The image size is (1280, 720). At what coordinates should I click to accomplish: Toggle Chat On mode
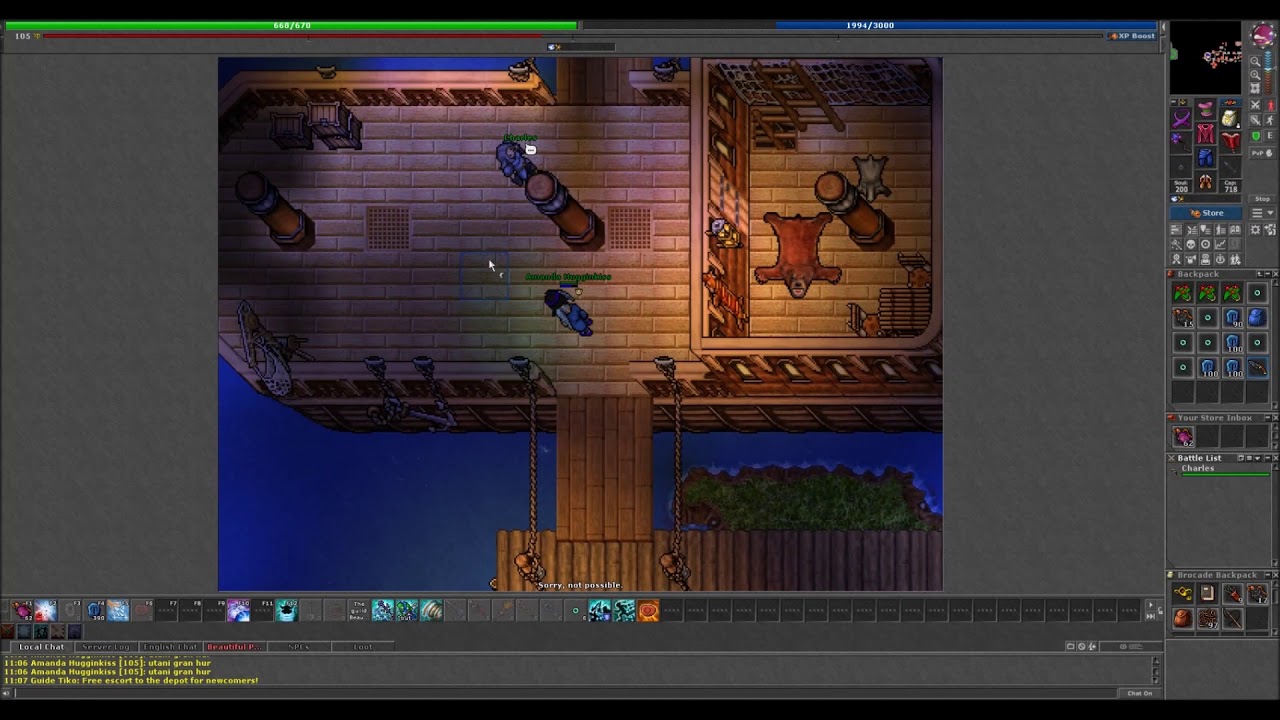pos(1140,693)
